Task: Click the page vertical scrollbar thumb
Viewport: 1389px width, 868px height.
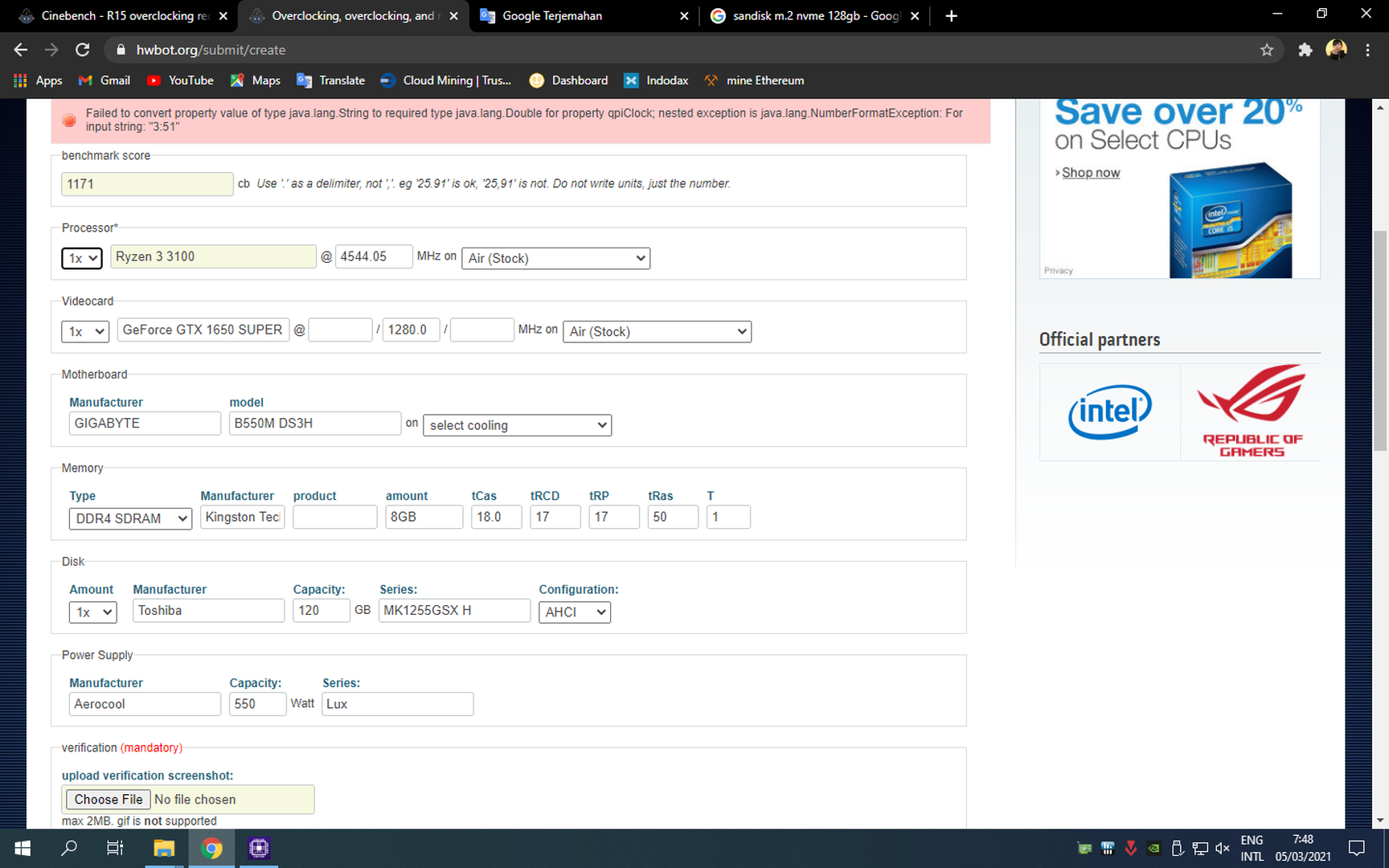Action: [1380, 342]
